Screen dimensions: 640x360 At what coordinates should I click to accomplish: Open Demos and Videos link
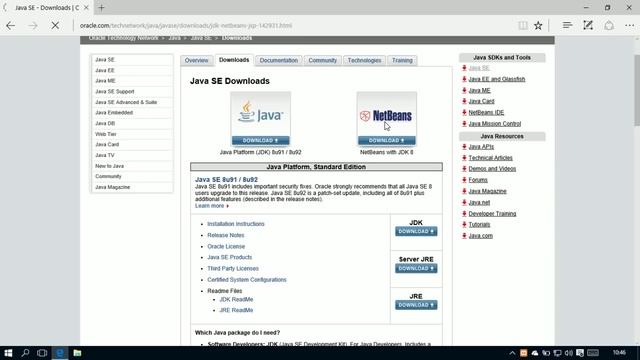pyautogui.click(x=492, y=169)
